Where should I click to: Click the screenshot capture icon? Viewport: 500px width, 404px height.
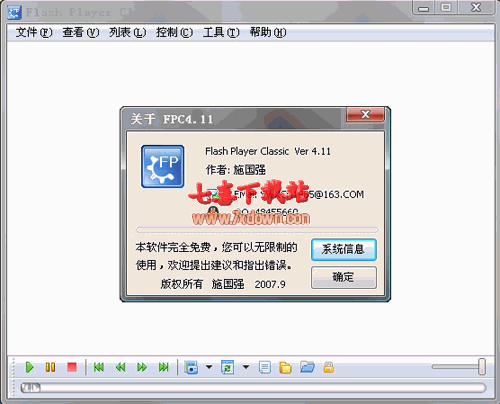point(191,367)
